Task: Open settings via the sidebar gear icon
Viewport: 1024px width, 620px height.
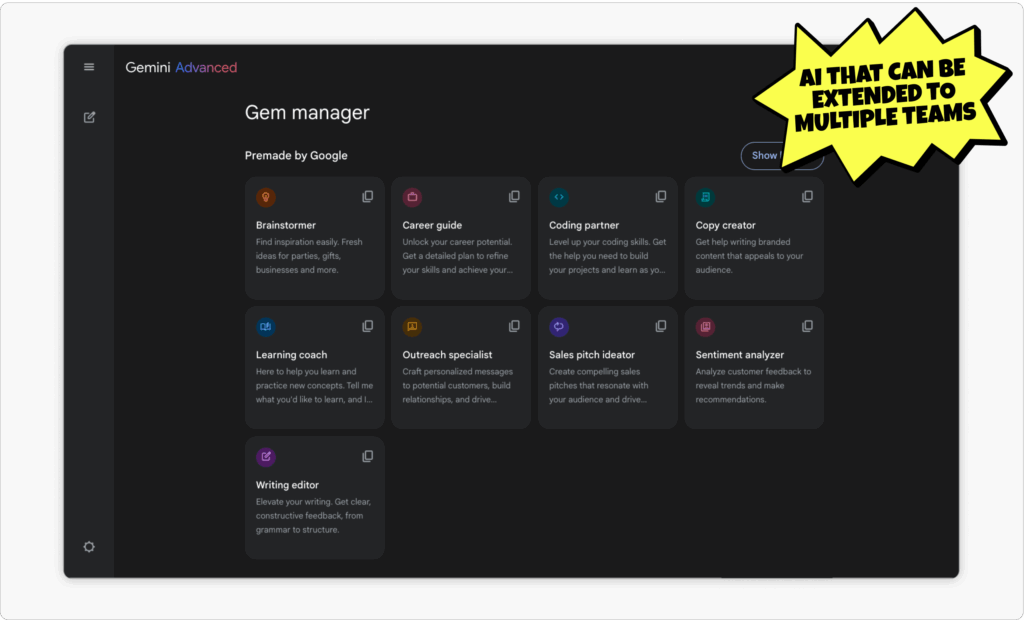Action: [x=88, y=546]
